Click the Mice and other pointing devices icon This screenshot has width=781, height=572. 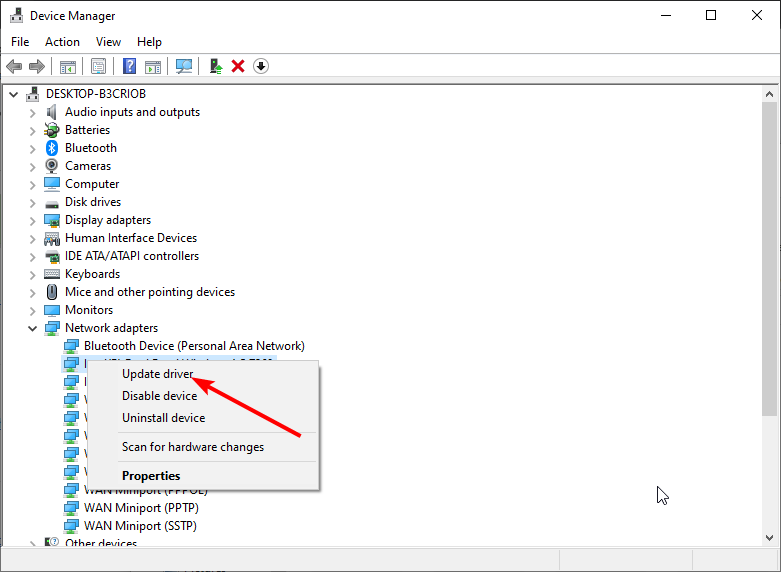pyautogui.click(x=52, y=292)
